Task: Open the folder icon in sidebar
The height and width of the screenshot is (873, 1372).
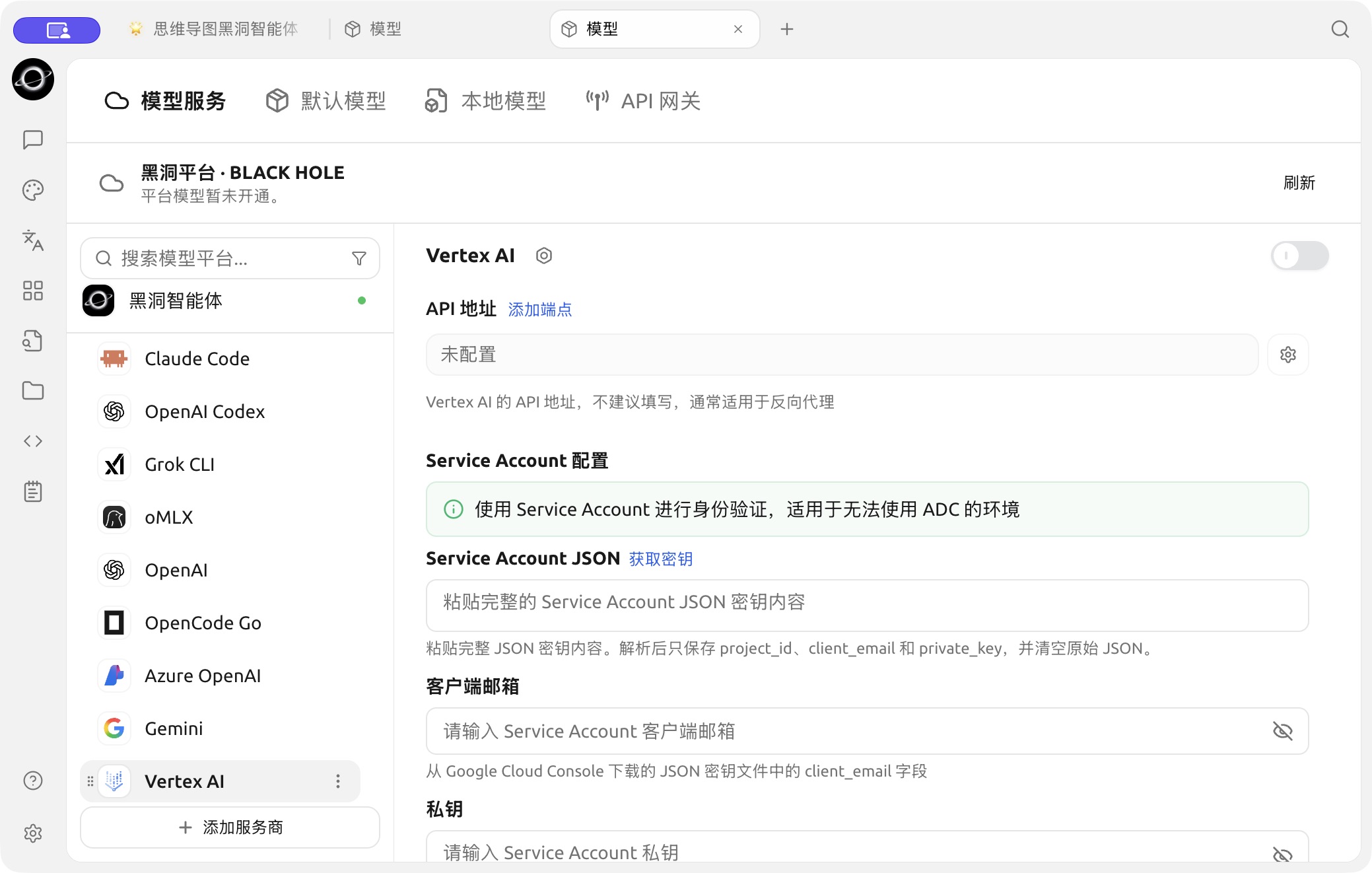Action: click(x=33, y=391)
